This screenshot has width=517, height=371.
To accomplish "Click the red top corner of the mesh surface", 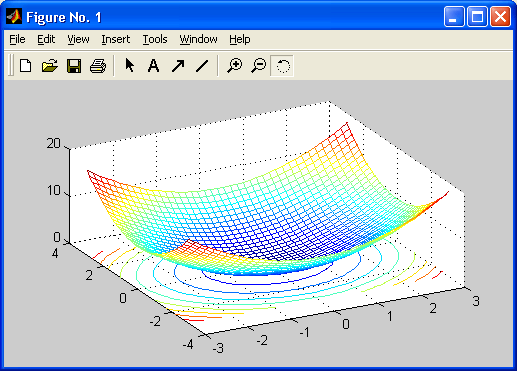I will [x=347, y=124].
